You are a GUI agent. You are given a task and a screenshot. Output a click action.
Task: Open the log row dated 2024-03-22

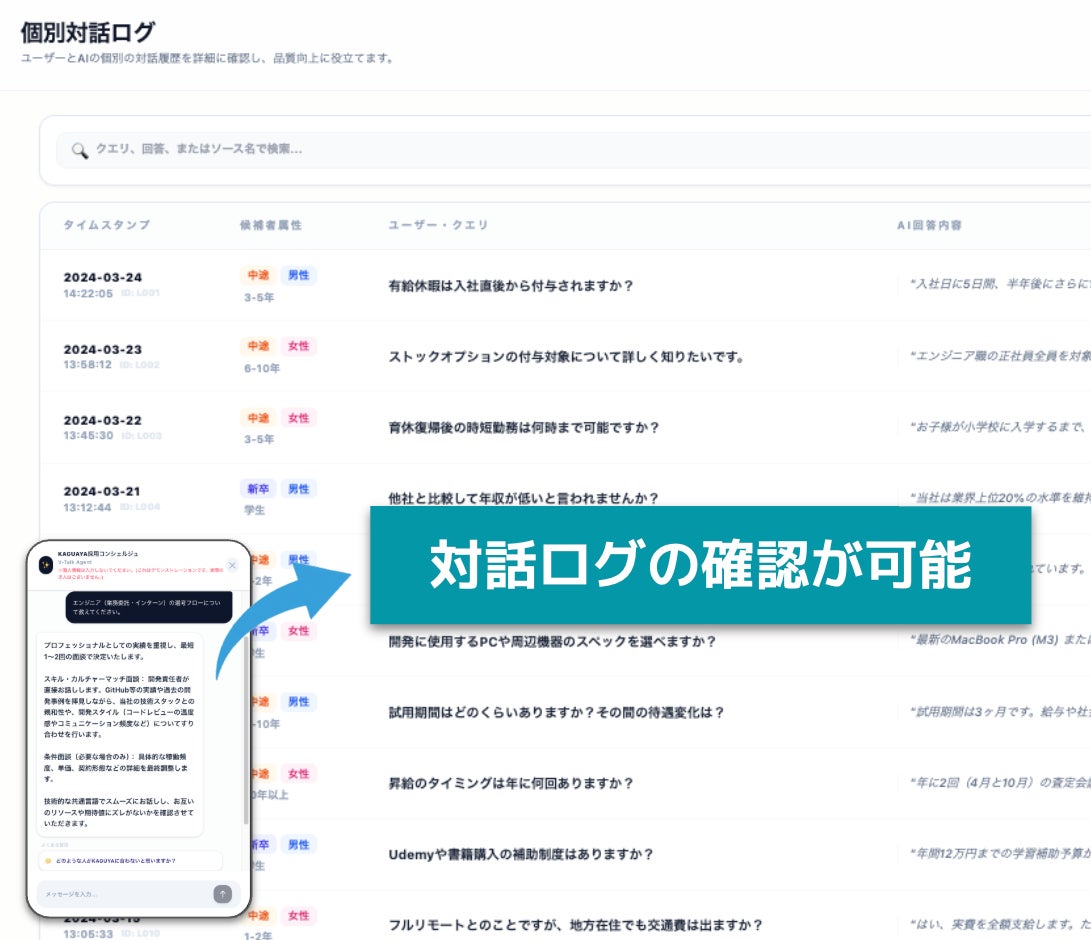point(565,427)
